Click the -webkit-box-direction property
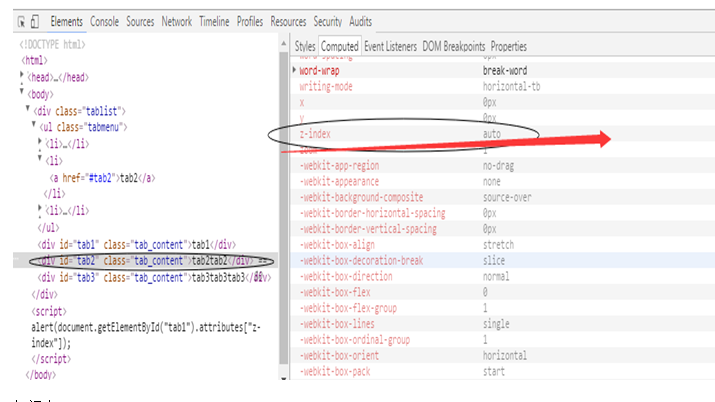This screenshot has height=402, width=715. (x=346, y=276)
